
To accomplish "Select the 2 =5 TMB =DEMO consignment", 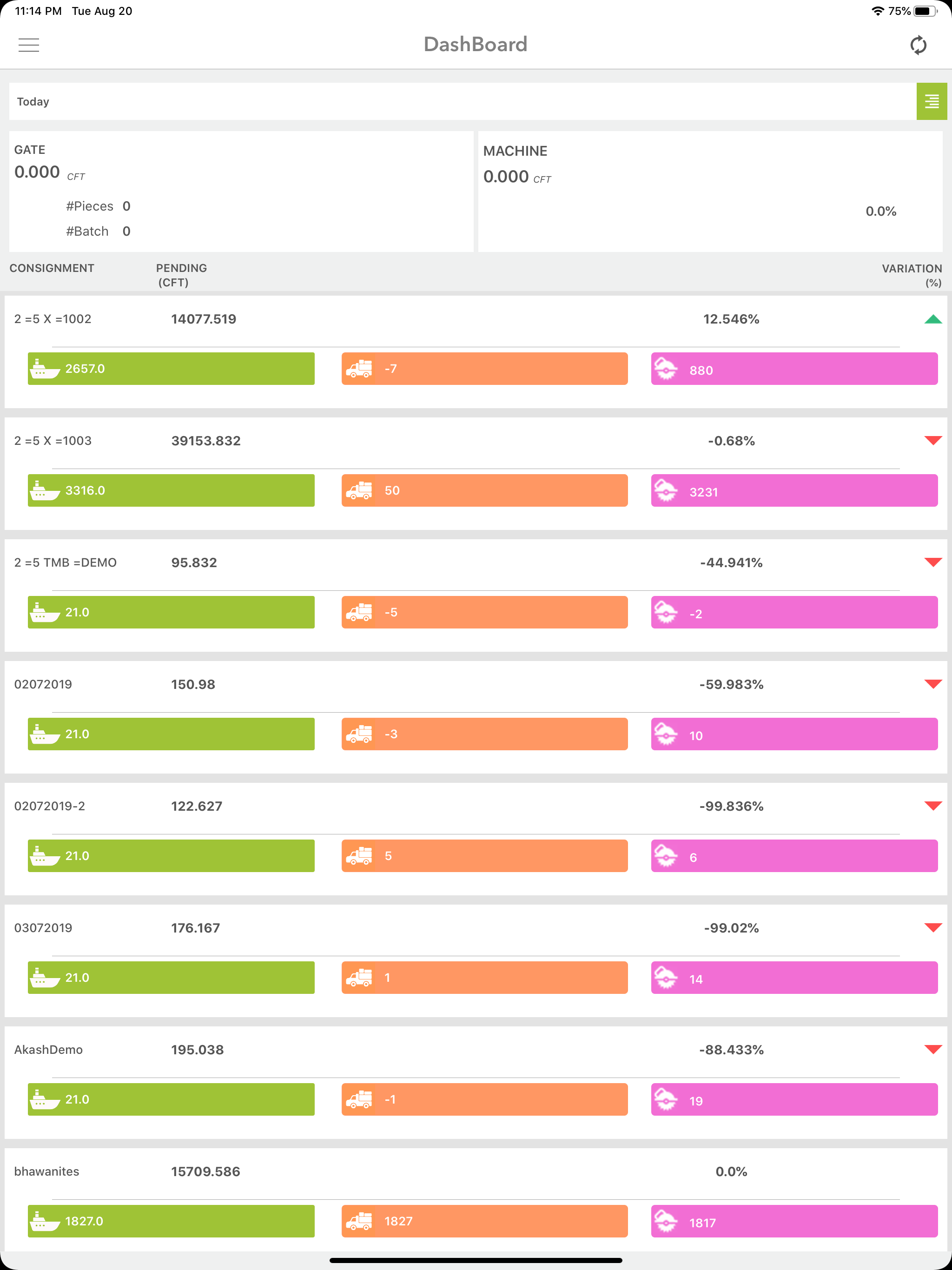I will pyautogui.click(x=66, y=562).
